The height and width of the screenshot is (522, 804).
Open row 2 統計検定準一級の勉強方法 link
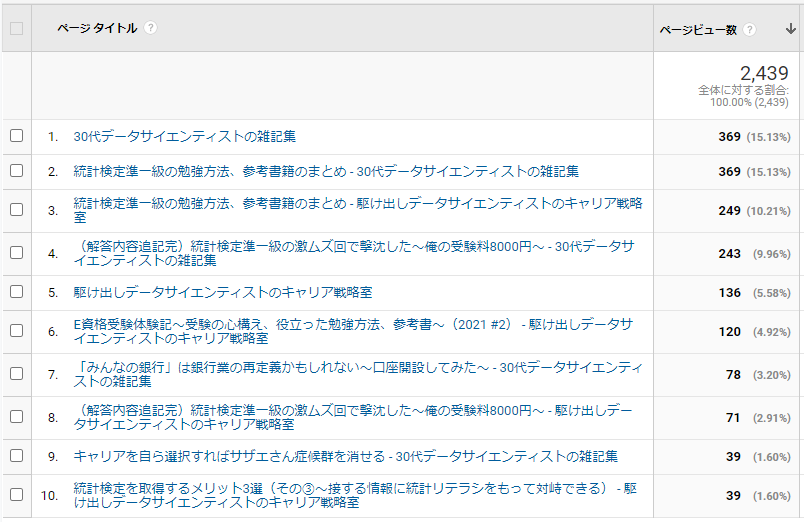click(326, 171)
